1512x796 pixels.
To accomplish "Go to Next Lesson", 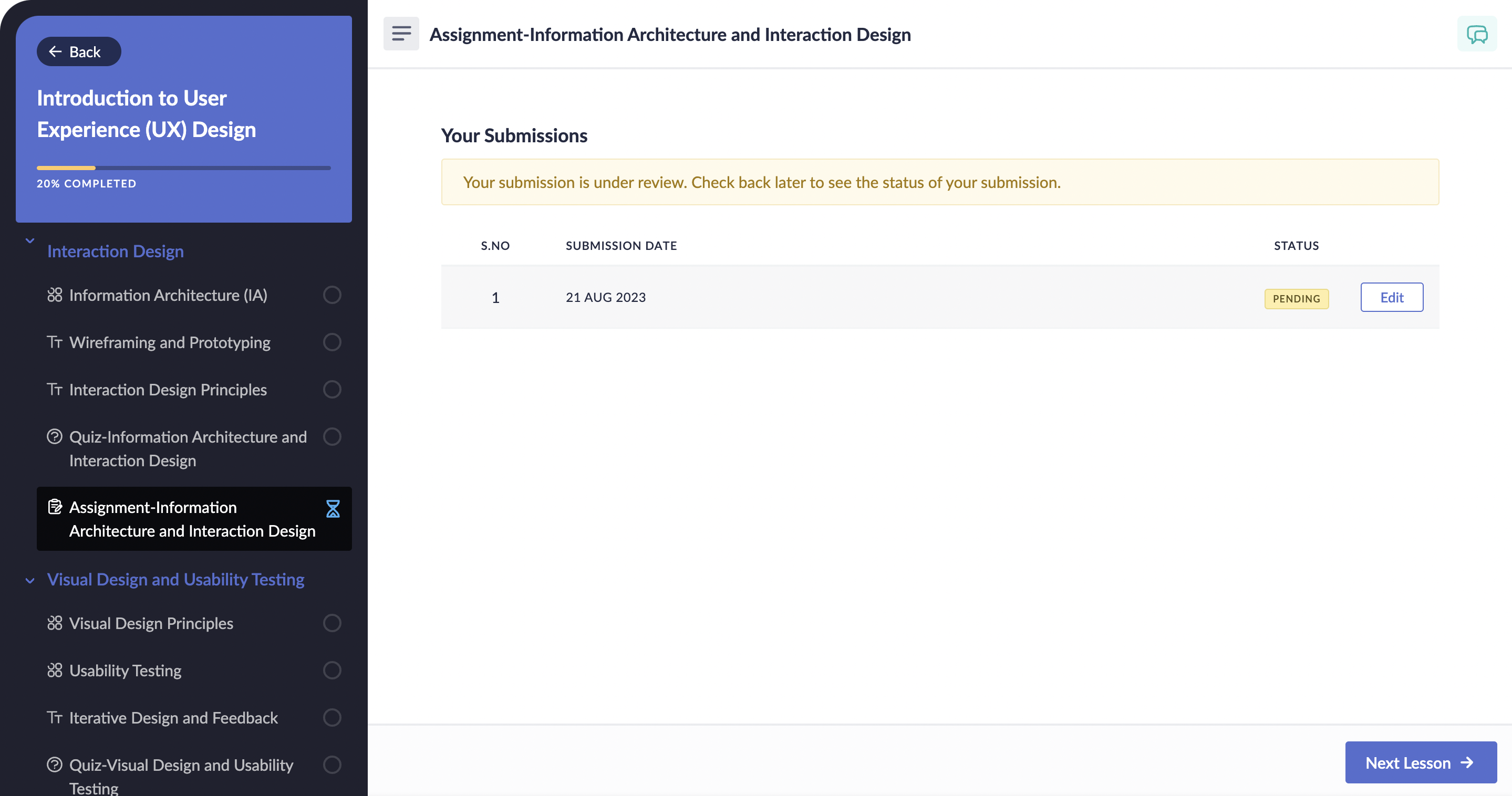I will point(1420,762).
